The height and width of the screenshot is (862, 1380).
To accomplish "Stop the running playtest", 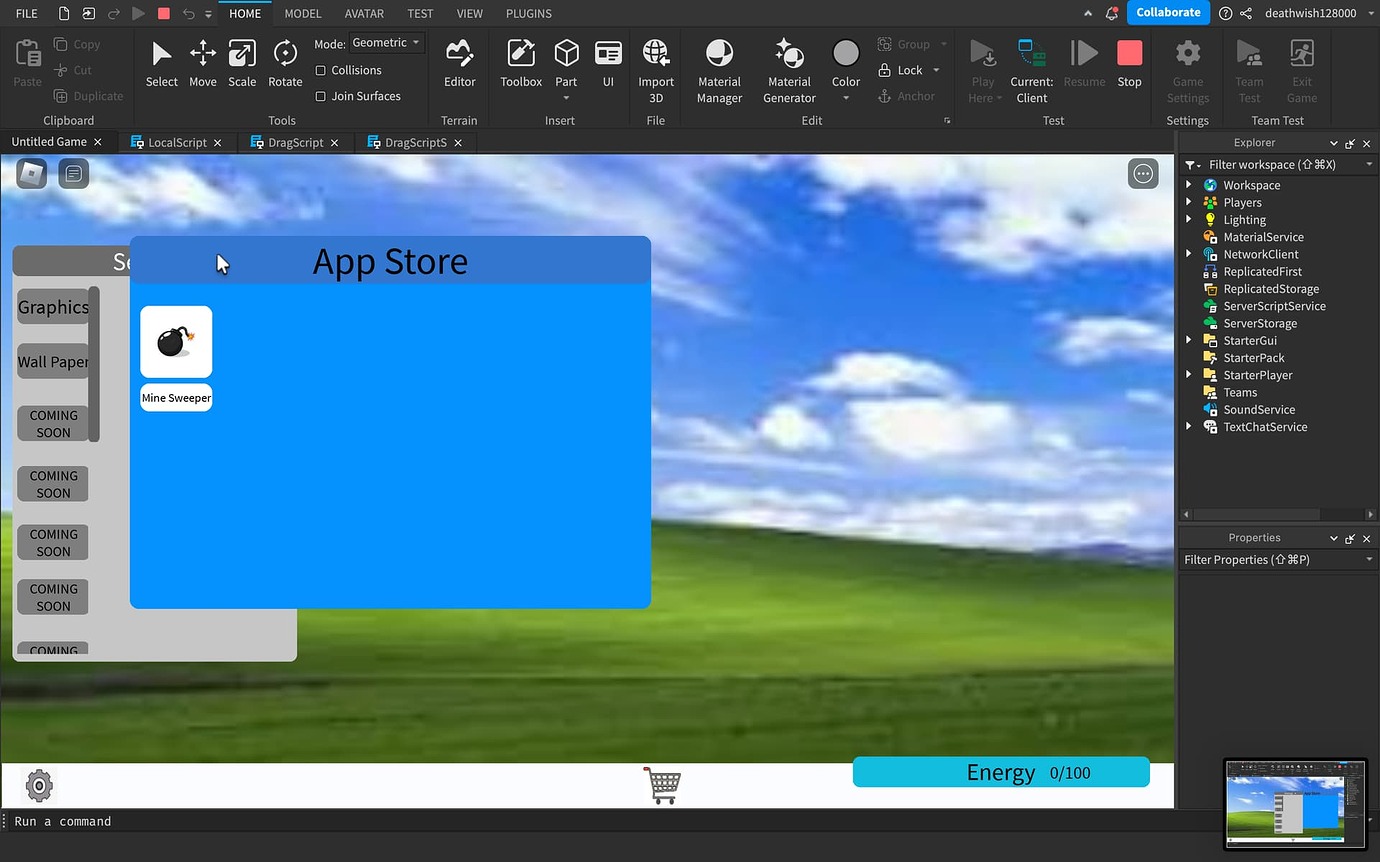I will (1129, 62).
